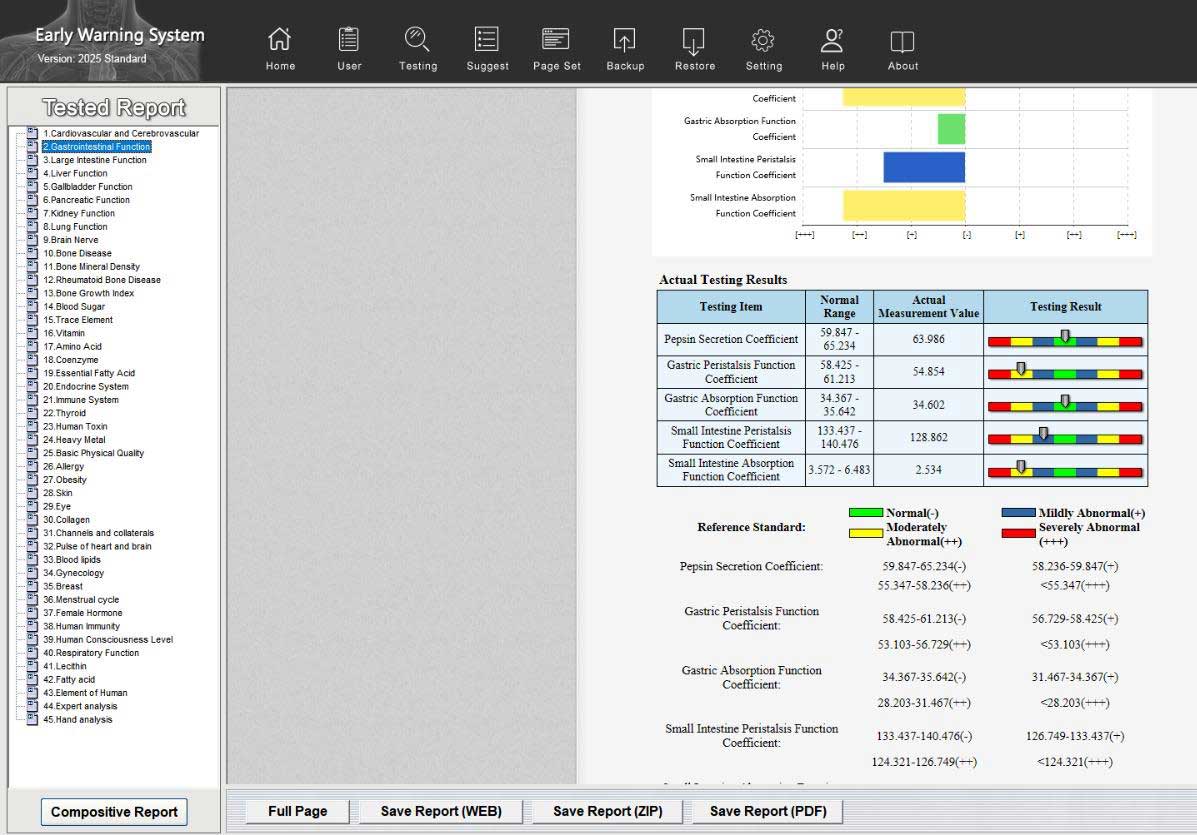Open the Heavy Metal report entry
Screen dimensions: 1197x835
click(80, 440)
